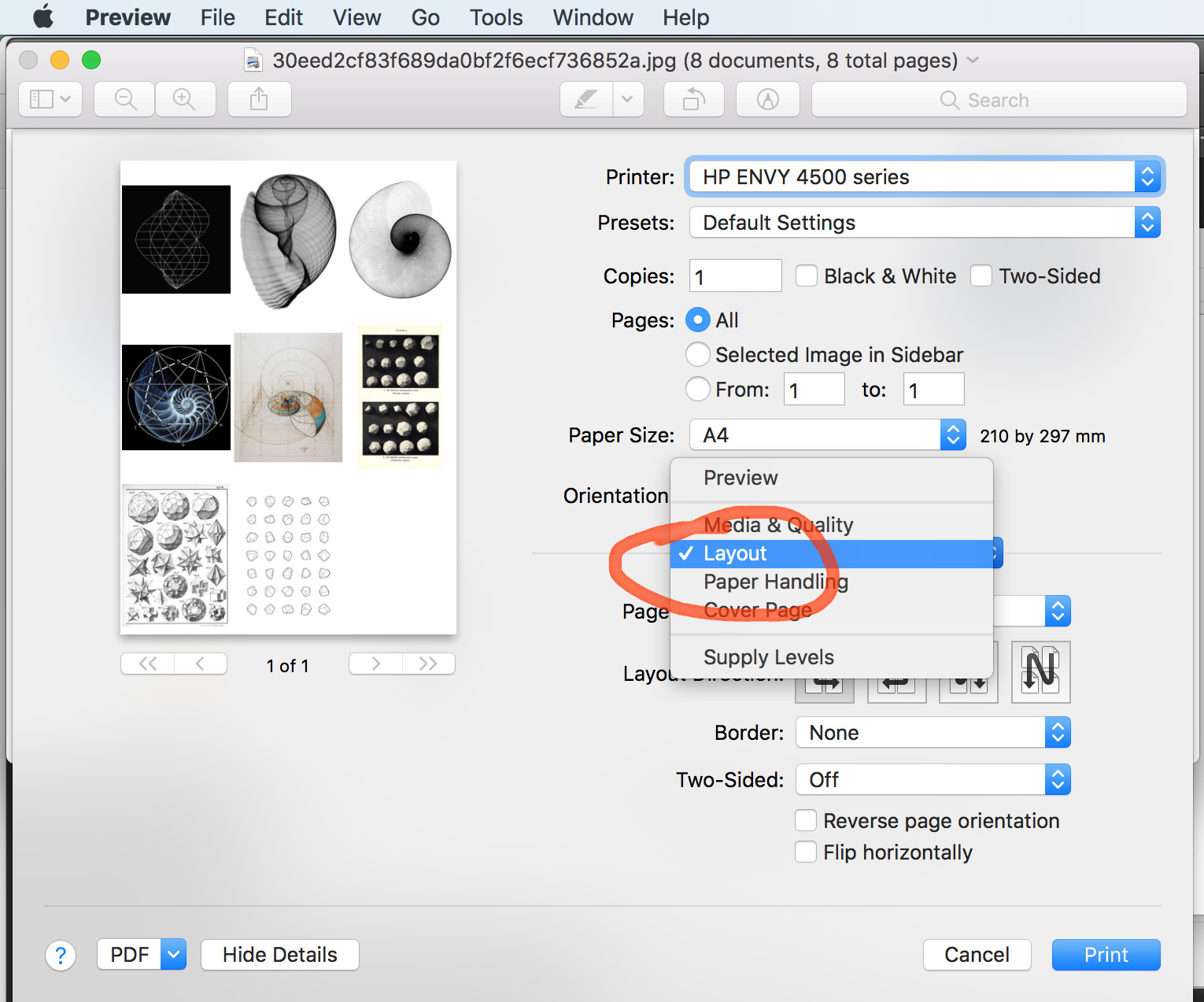
Task: Select the 'Selected Image in Sidebar' radio button
Action: (x=697, y=354)
